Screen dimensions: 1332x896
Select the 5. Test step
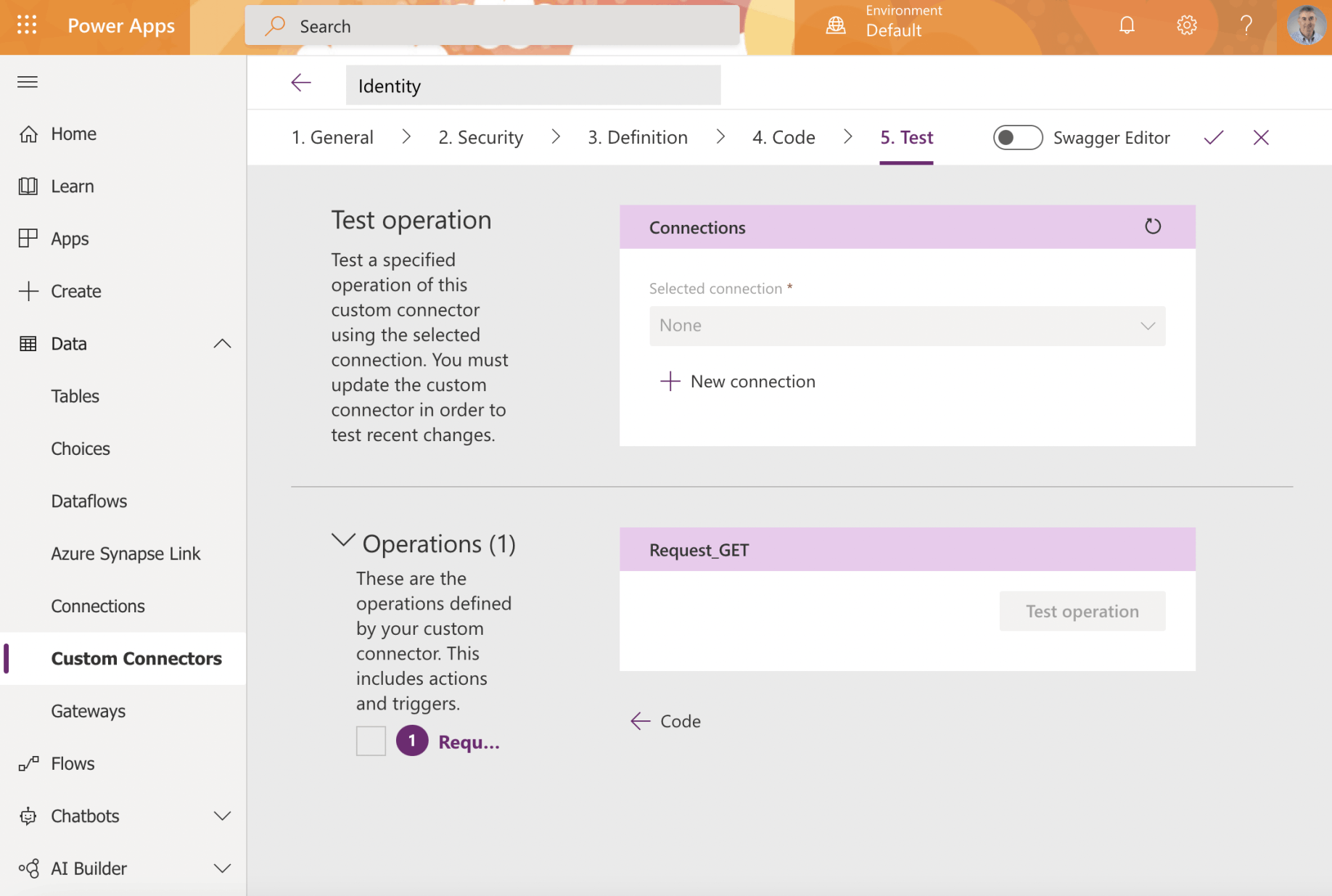907,137
